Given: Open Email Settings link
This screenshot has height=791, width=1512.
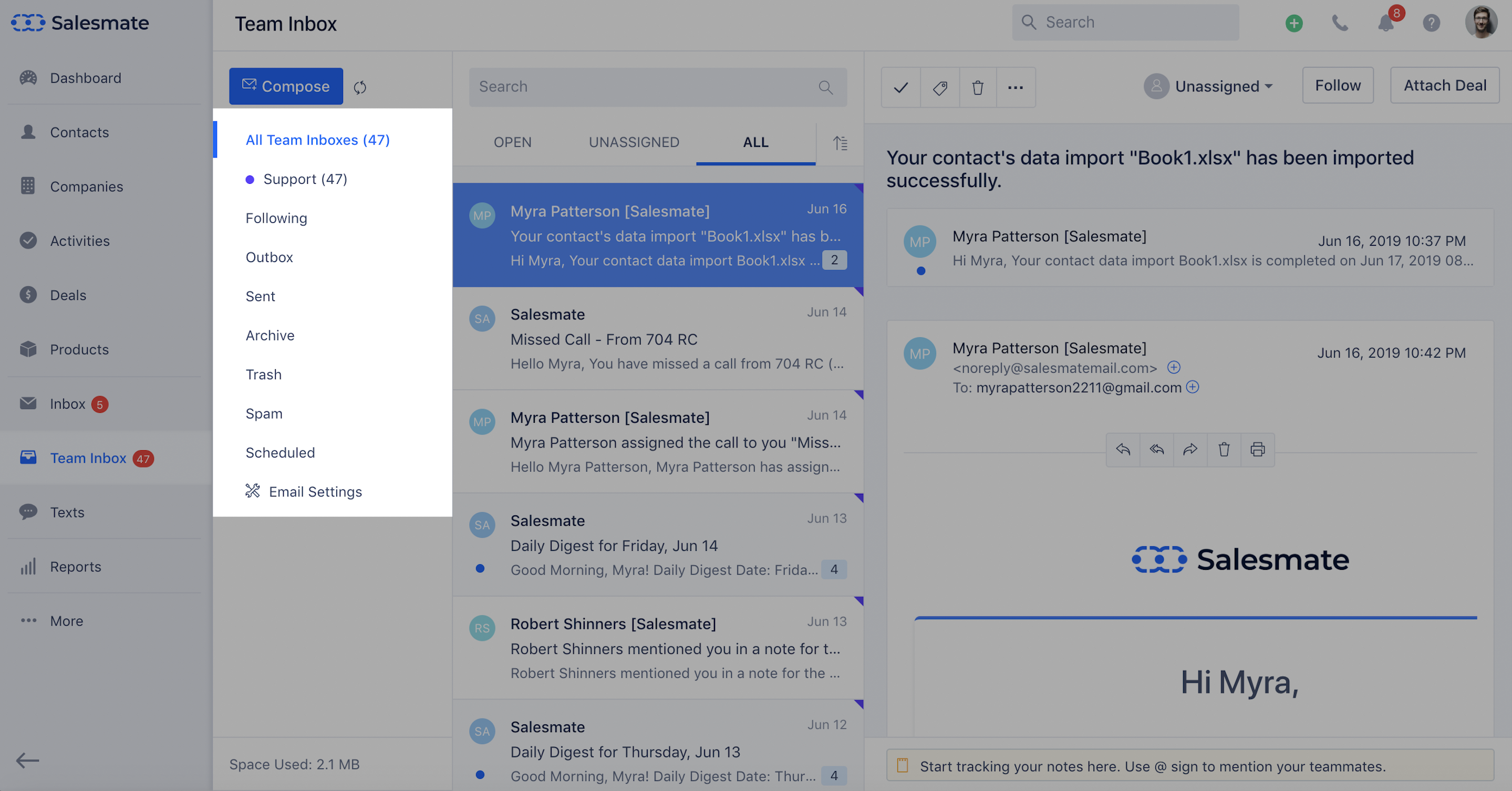Looking at the screenshot, I should click(x=304, y=492).
